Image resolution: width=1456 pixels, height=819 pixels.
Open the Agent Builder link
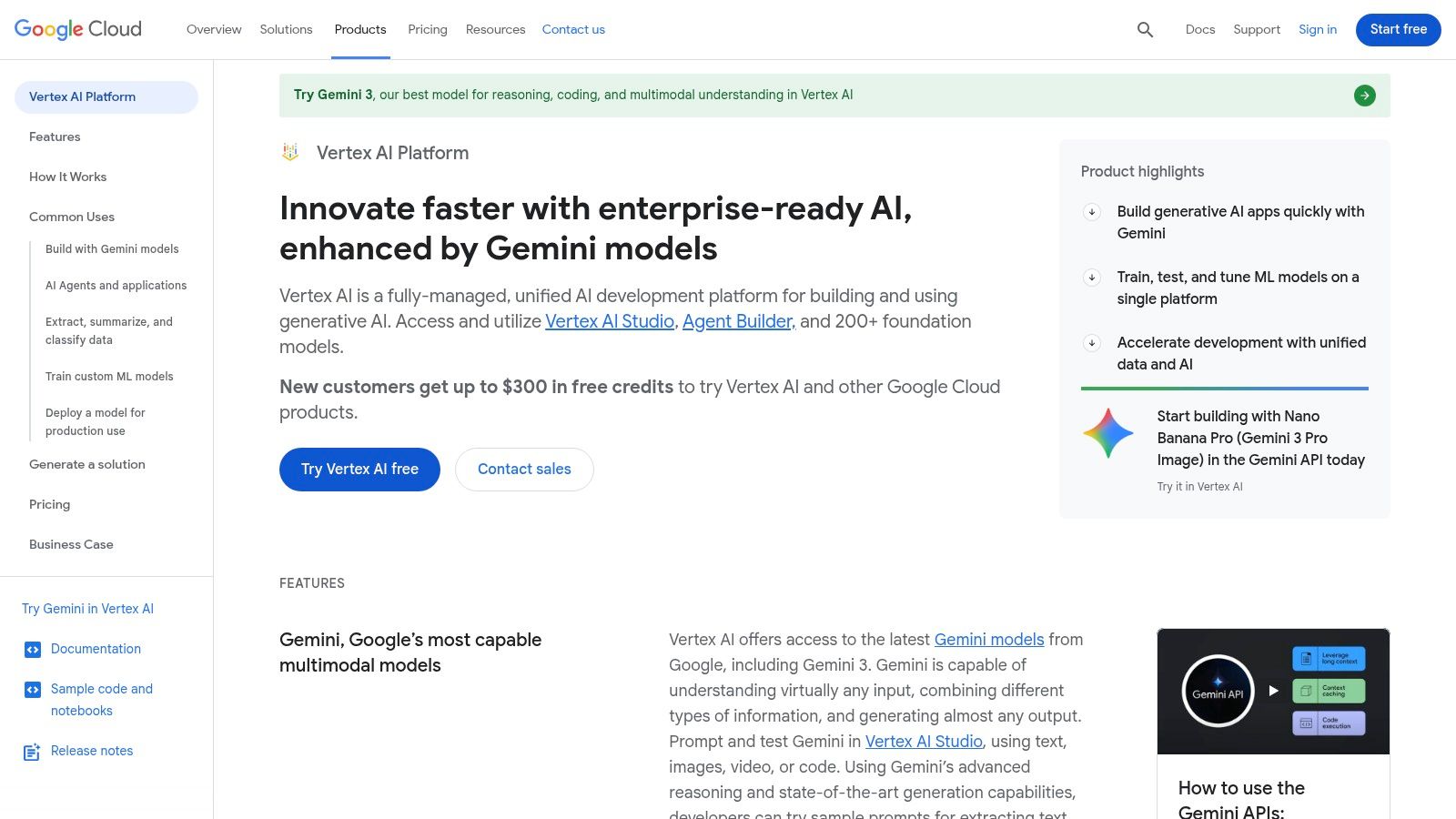(737, 321)
